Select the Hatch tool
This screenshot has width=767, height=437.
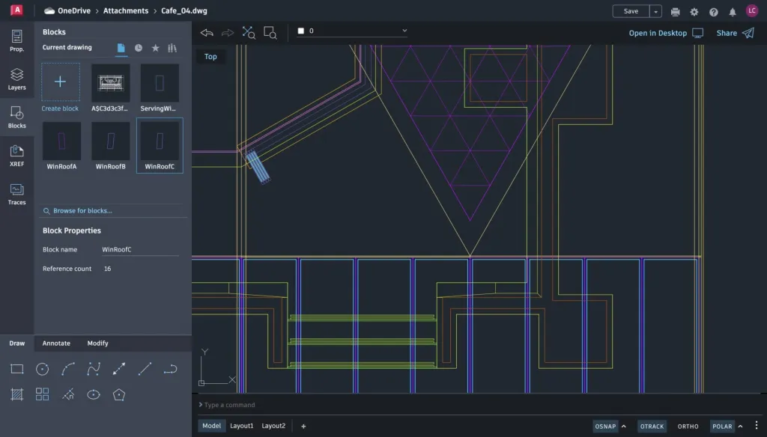17,394
